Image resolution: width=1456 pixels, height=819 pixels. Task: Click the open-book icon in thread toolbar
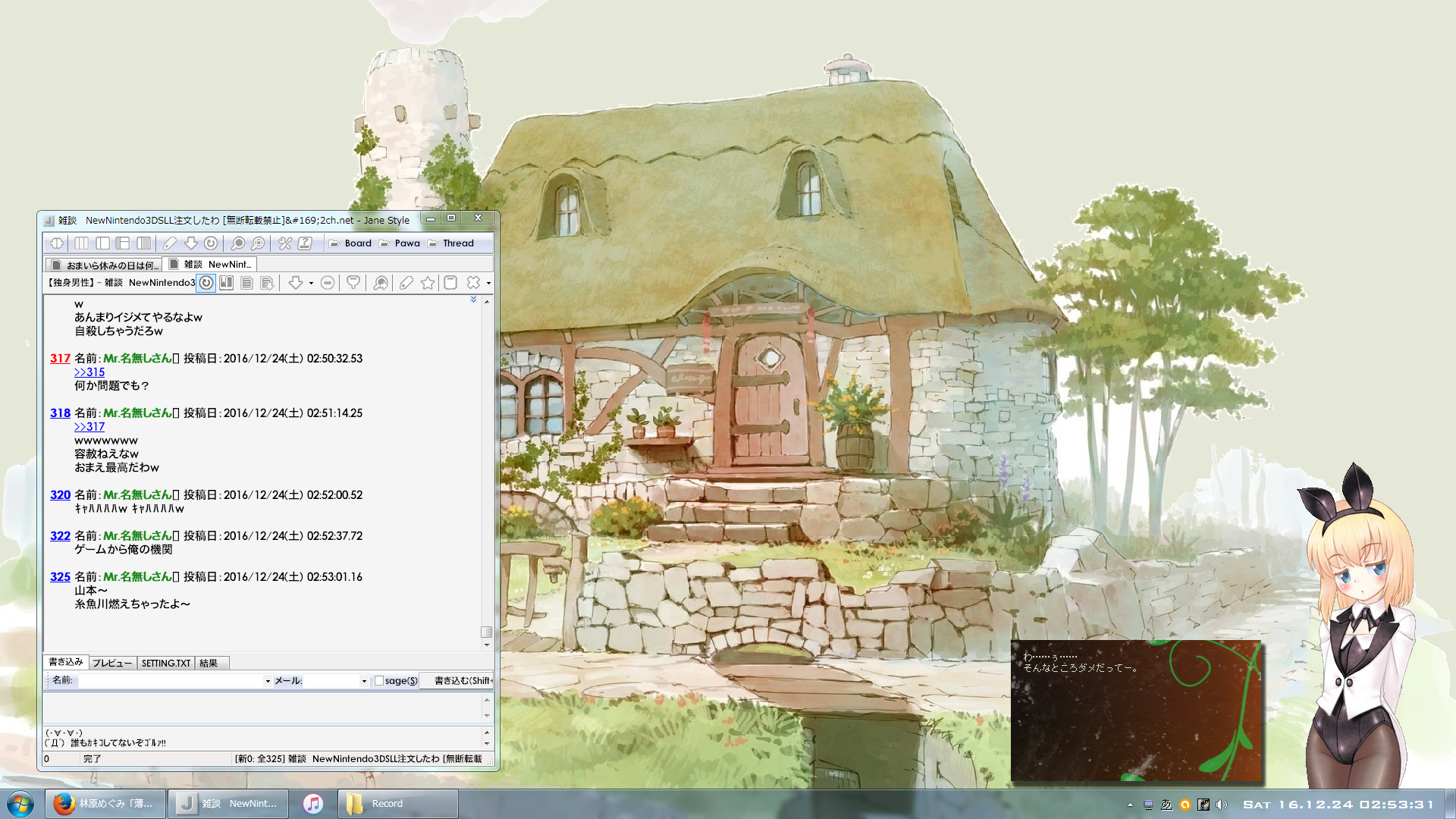tap(226, 283)
